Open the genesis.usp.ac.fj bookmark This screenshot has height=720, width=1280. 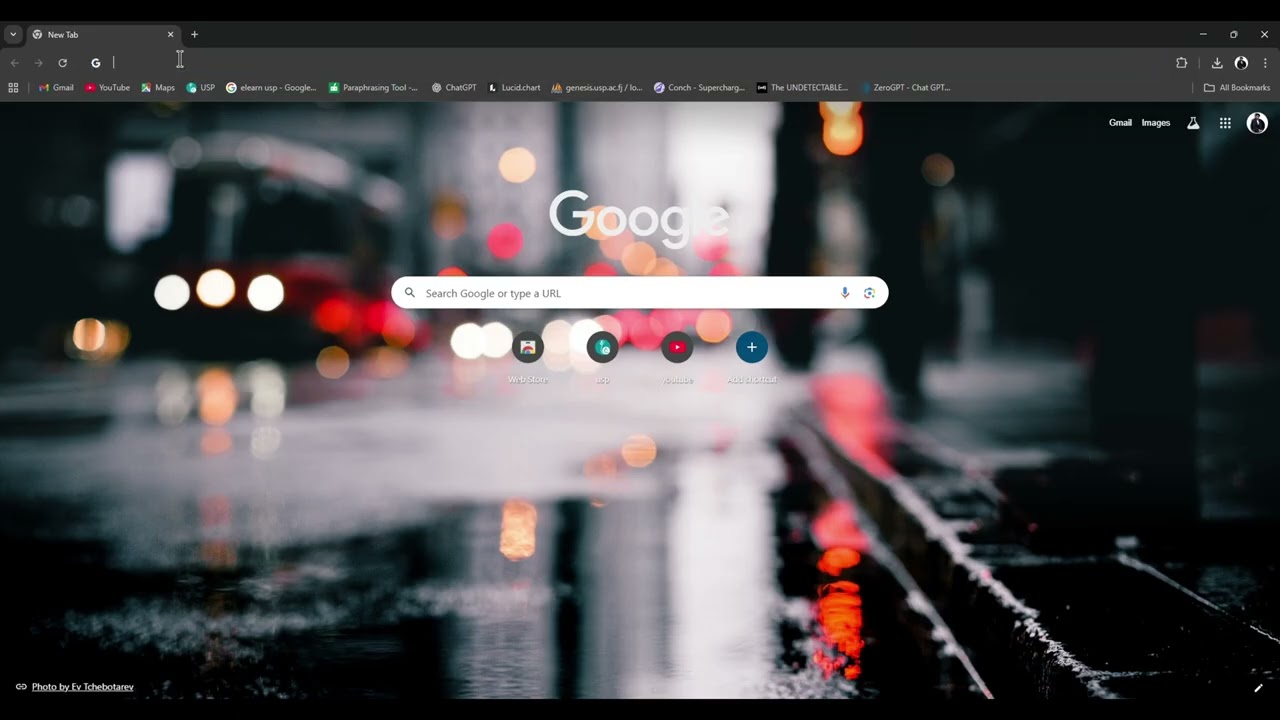coord(597,88)
